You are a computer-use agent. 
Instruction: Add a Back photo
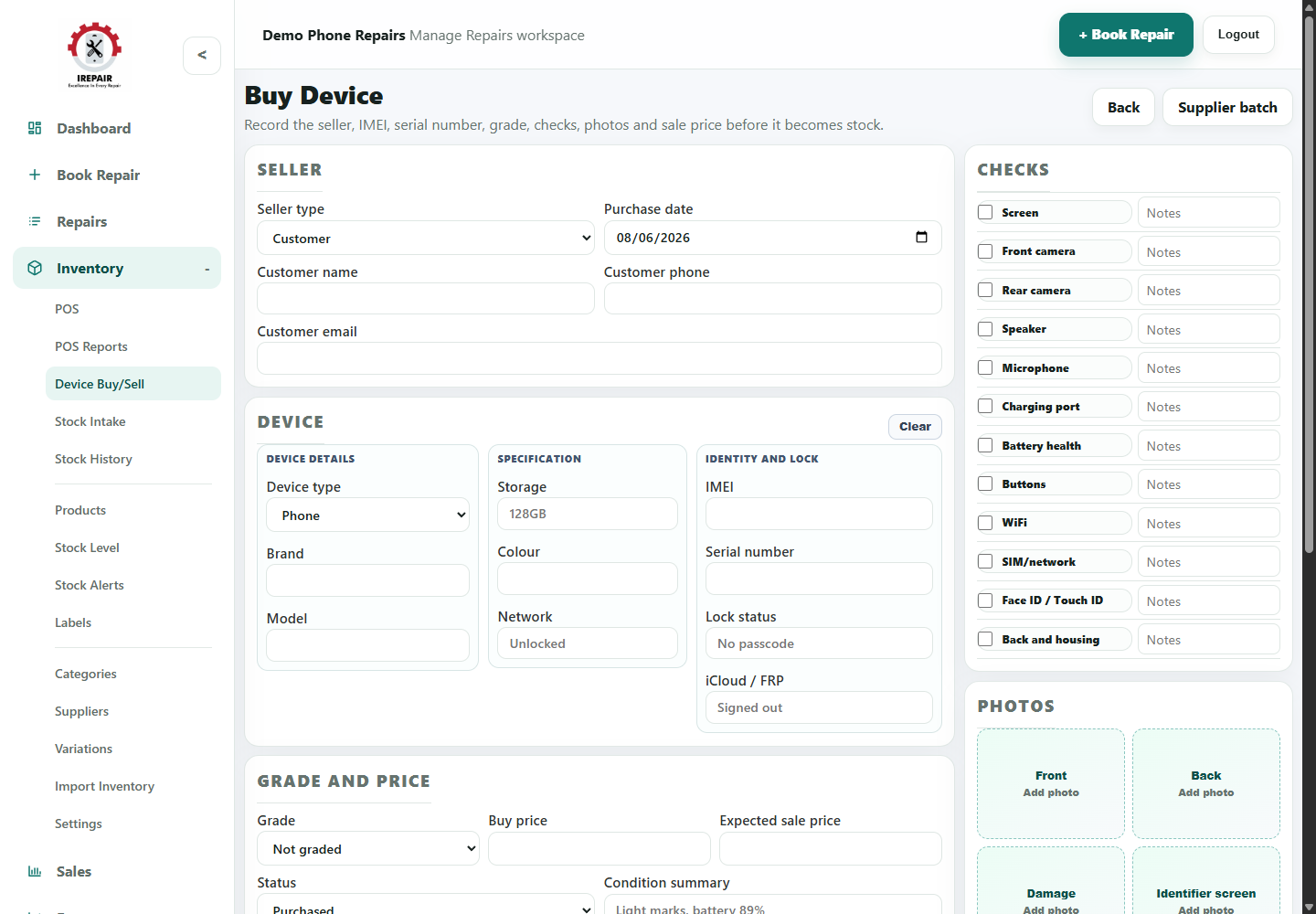point(1206,783)
